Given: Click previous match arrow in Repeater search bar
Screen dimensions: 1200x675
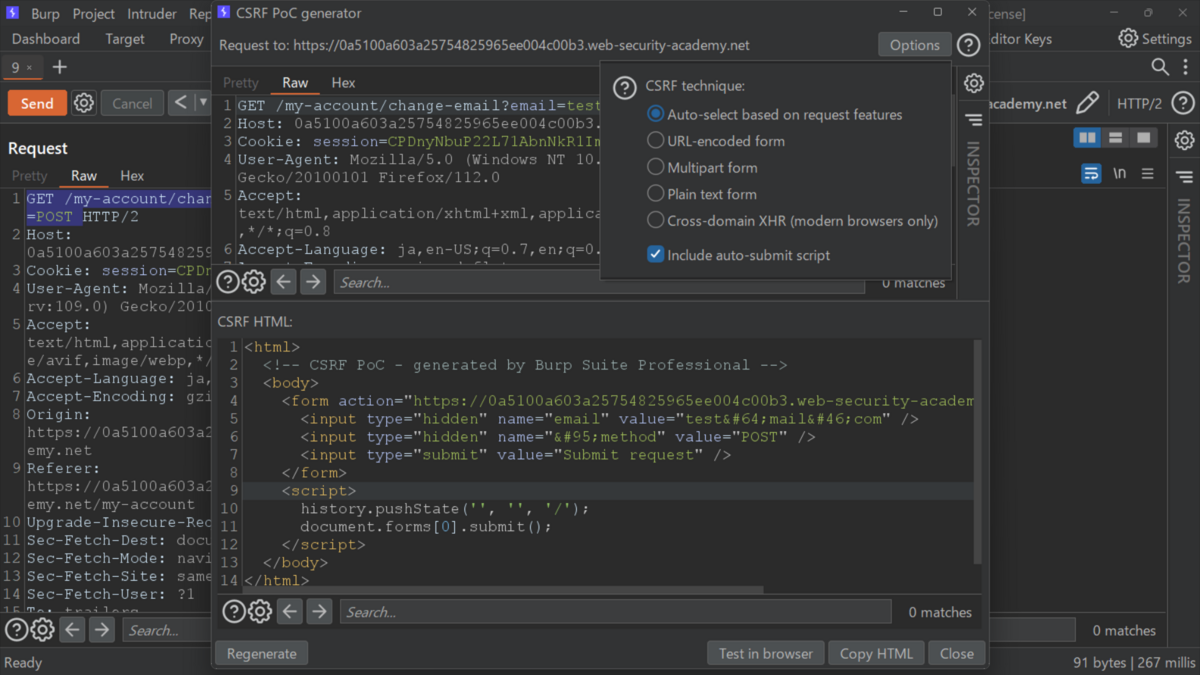Looking at the screenshot, I should (x=72, y=630).
